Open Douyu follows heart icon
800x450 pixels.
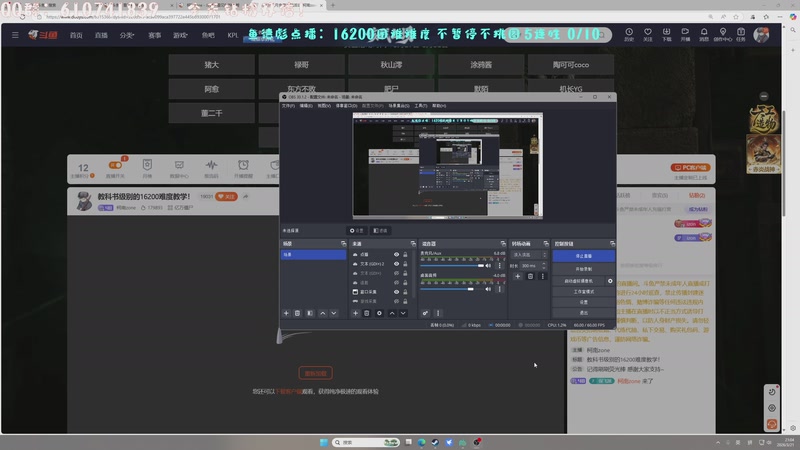pos(647,34)
